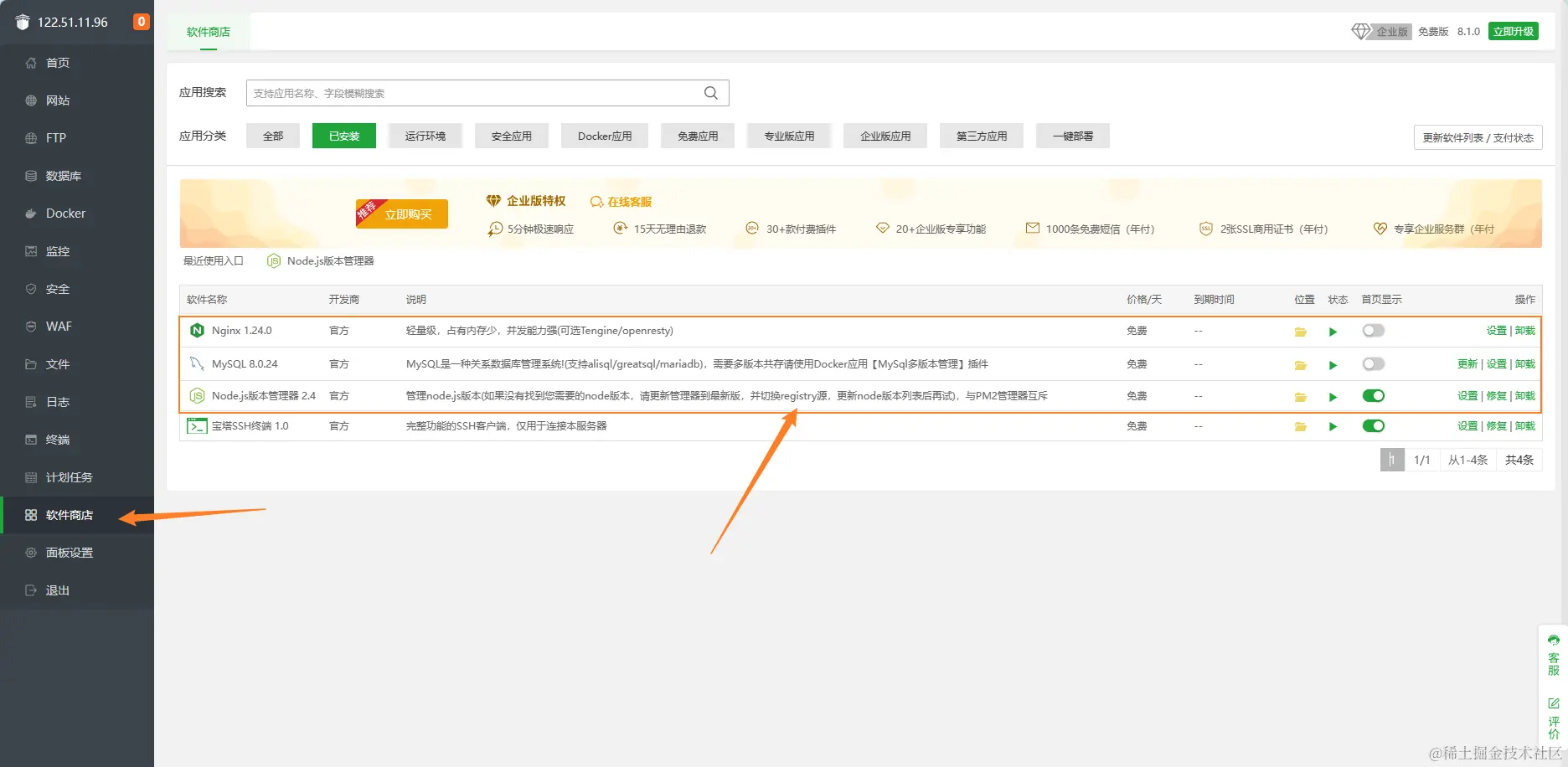This screenshot has width=1568, height=767.
Task: Click the 在线客服 chat icon
Action: tap(596, 202)
